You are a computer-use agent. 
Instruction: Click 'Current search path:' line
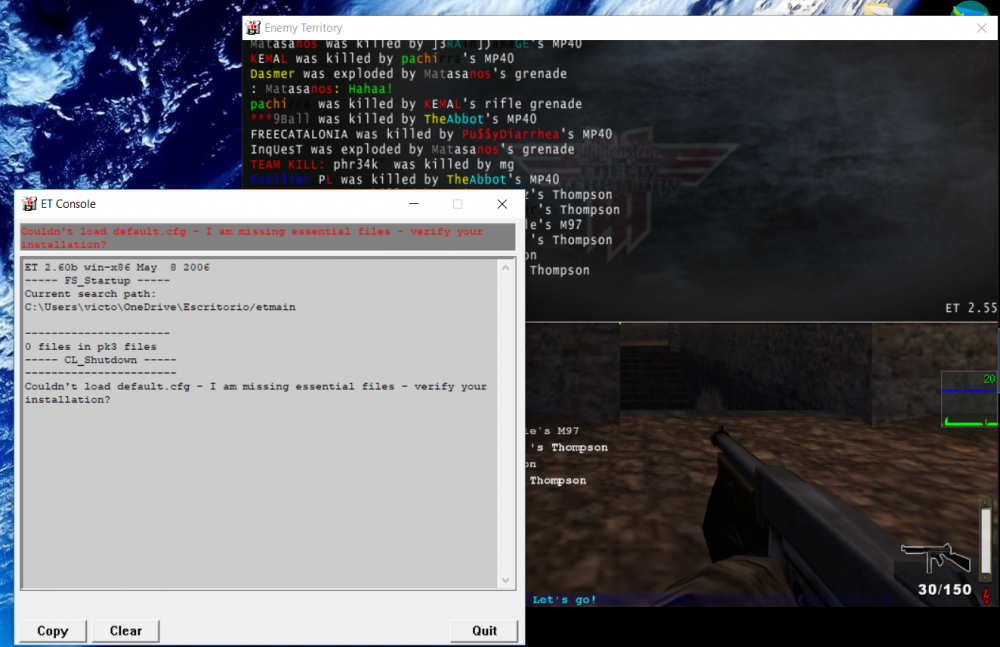pos(90,294)
